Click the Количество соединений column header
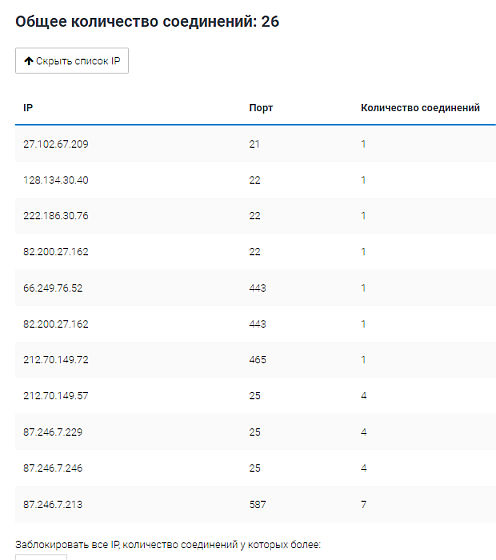Viewport: 496px width, 560px height. 420,108
